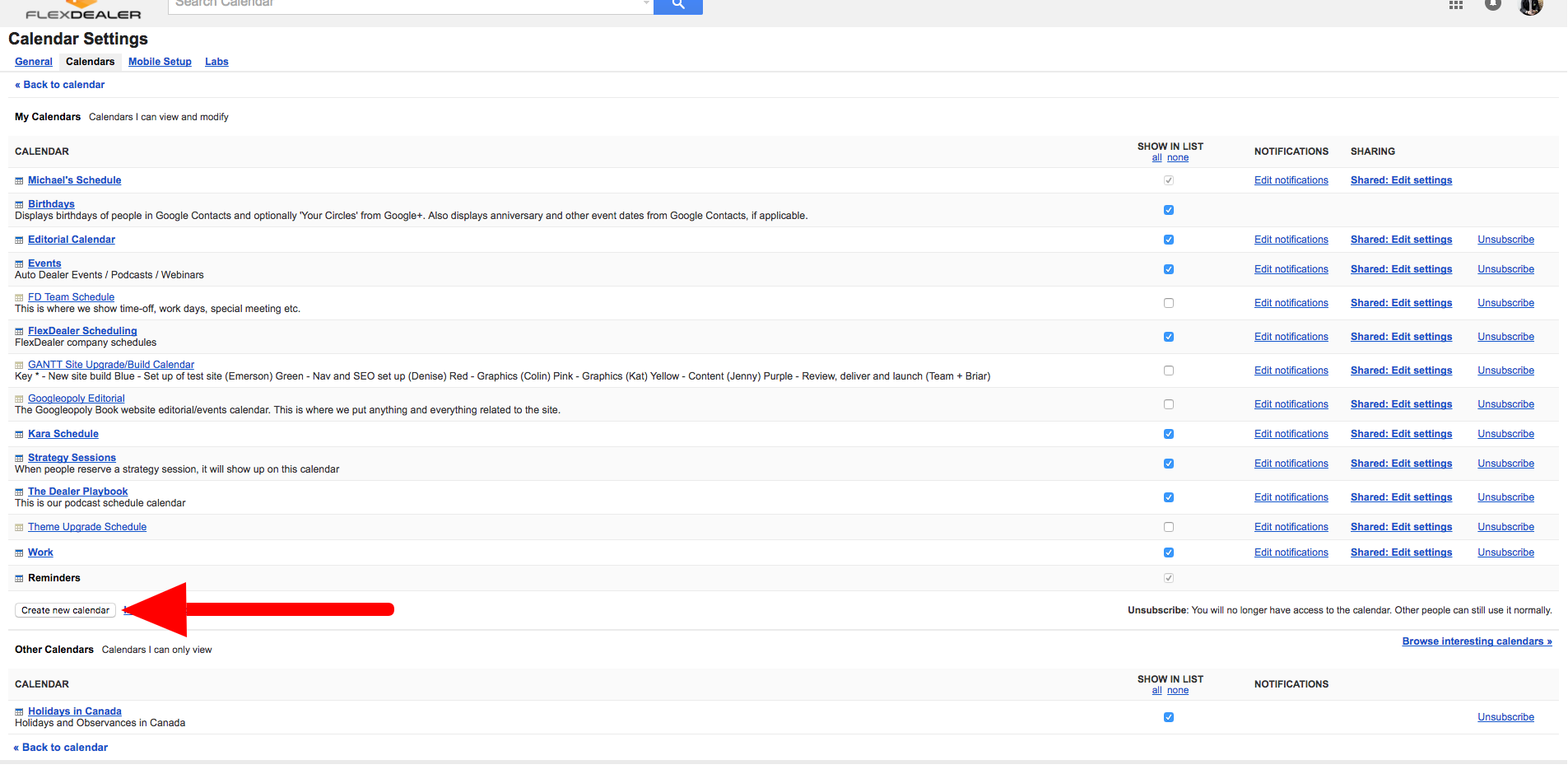The width and height of the screenshot is (1568, 774).
Task: Edit notifications for Strategy Sessions
Action: (x=1291, y=464)
